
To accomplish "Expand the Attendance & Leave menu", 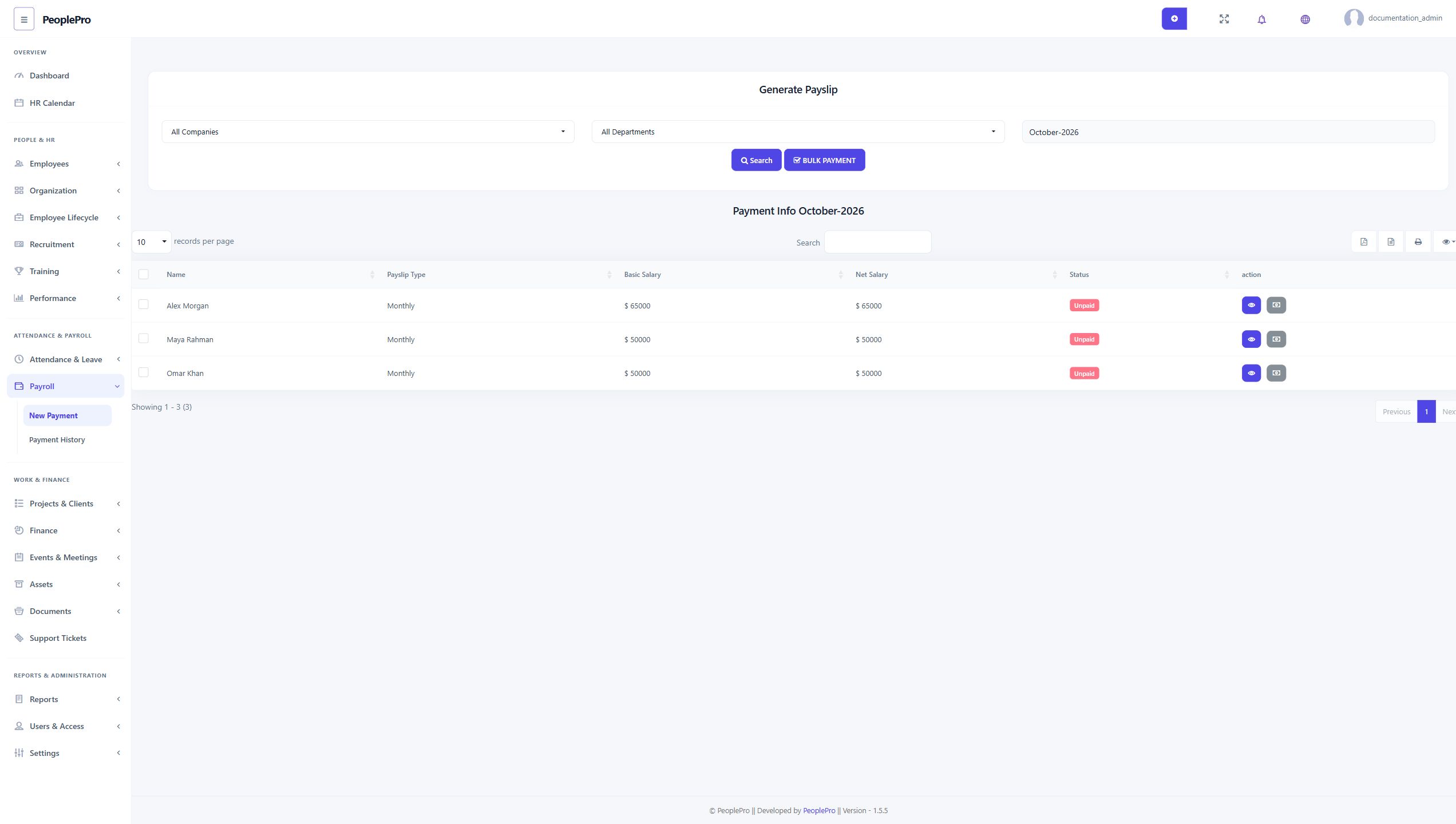I will point(66,359).
